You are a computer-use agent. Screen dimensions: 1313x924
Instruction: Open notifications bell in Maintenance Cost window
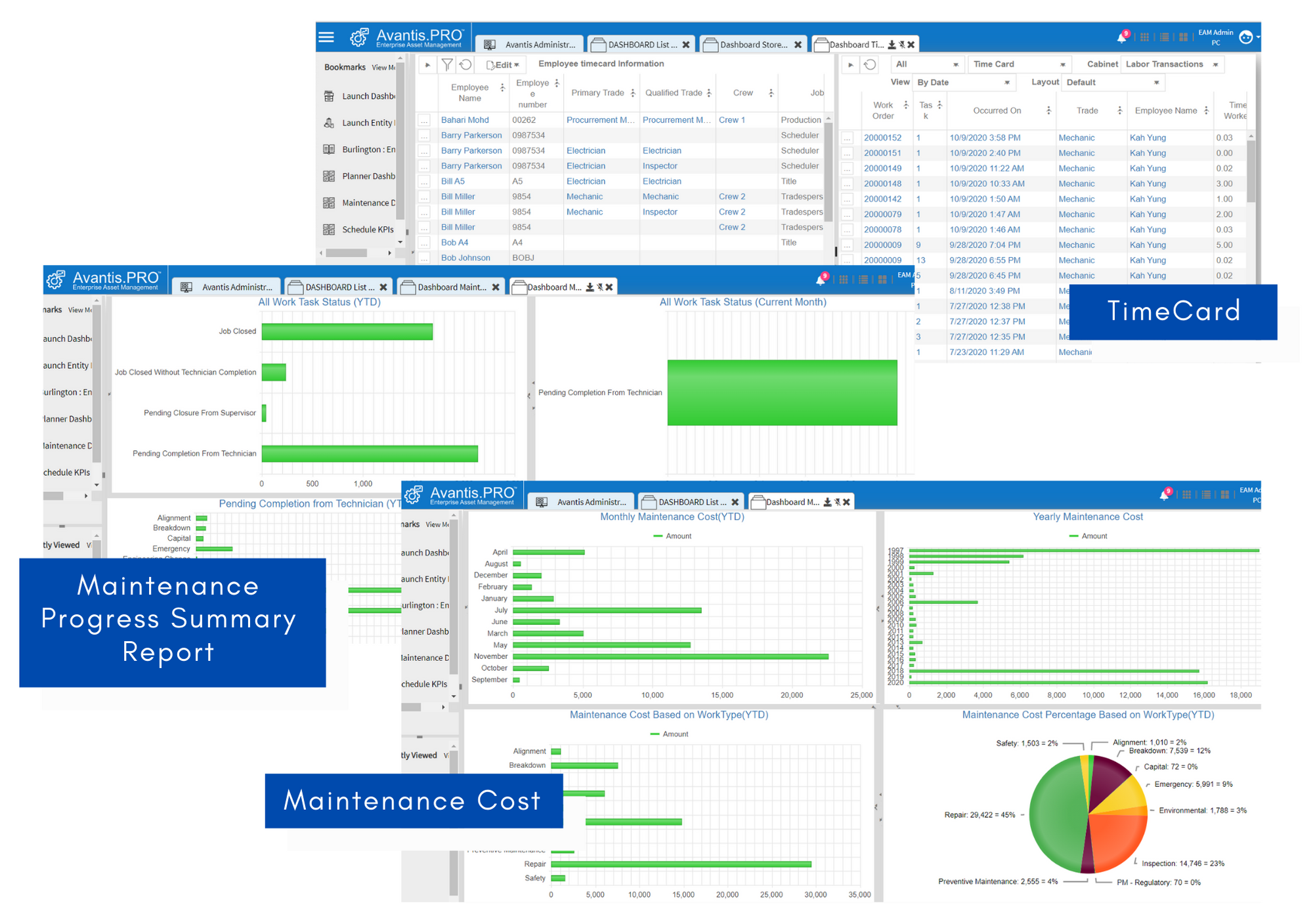(x=1164, y=495)
